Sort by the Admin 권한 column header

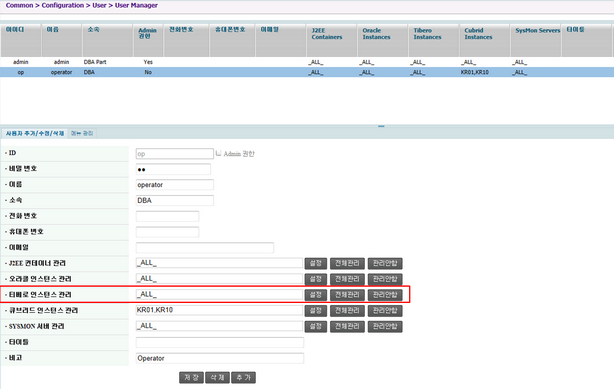148,40
